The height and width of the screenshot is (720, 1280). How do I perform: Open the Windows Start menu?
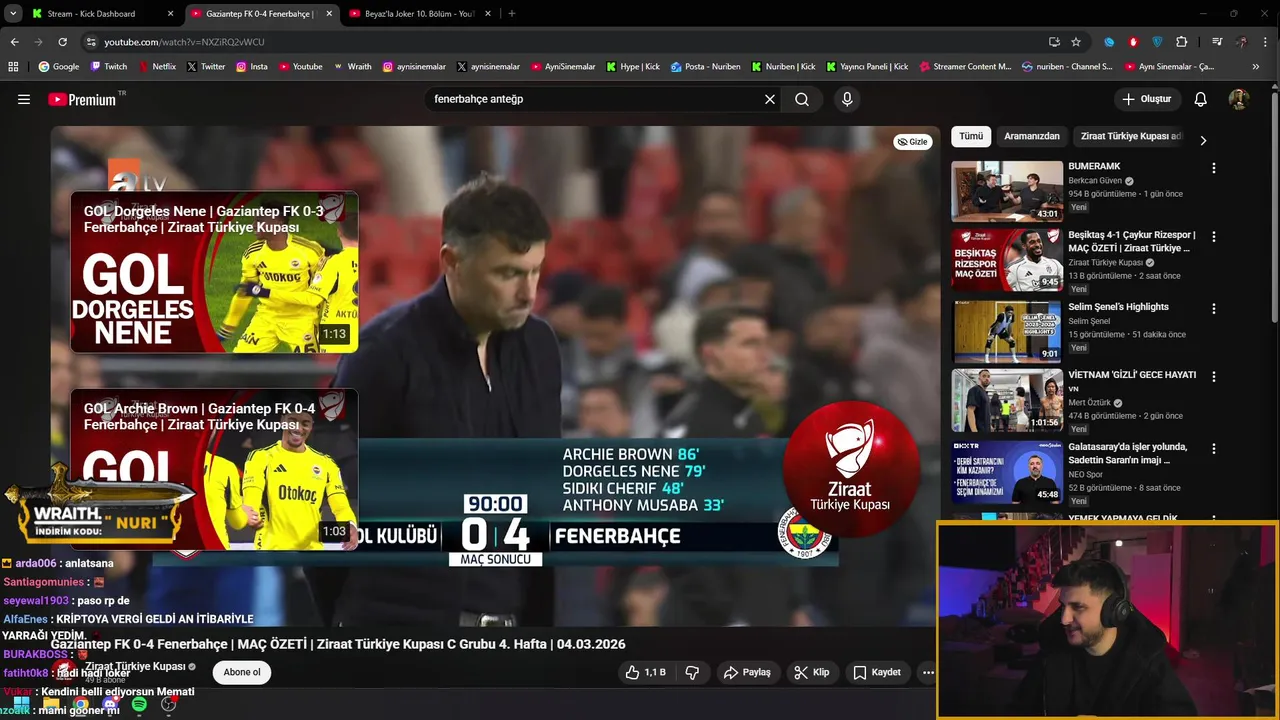(x=21, y=705)
